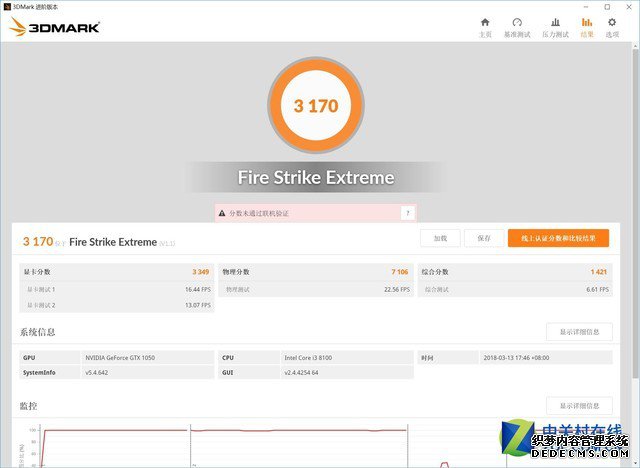
Task: Click the 保存 (Save) button
Action: 484,238
